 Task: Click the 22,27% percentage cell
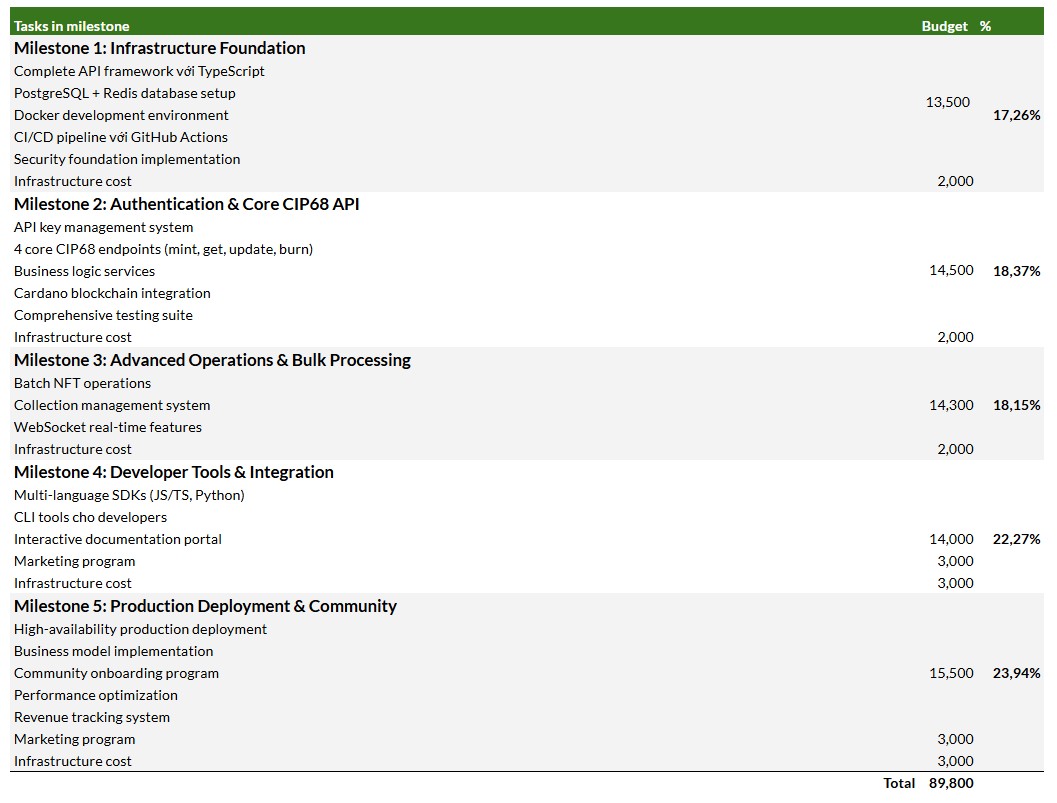click(x=1017, y=539)
